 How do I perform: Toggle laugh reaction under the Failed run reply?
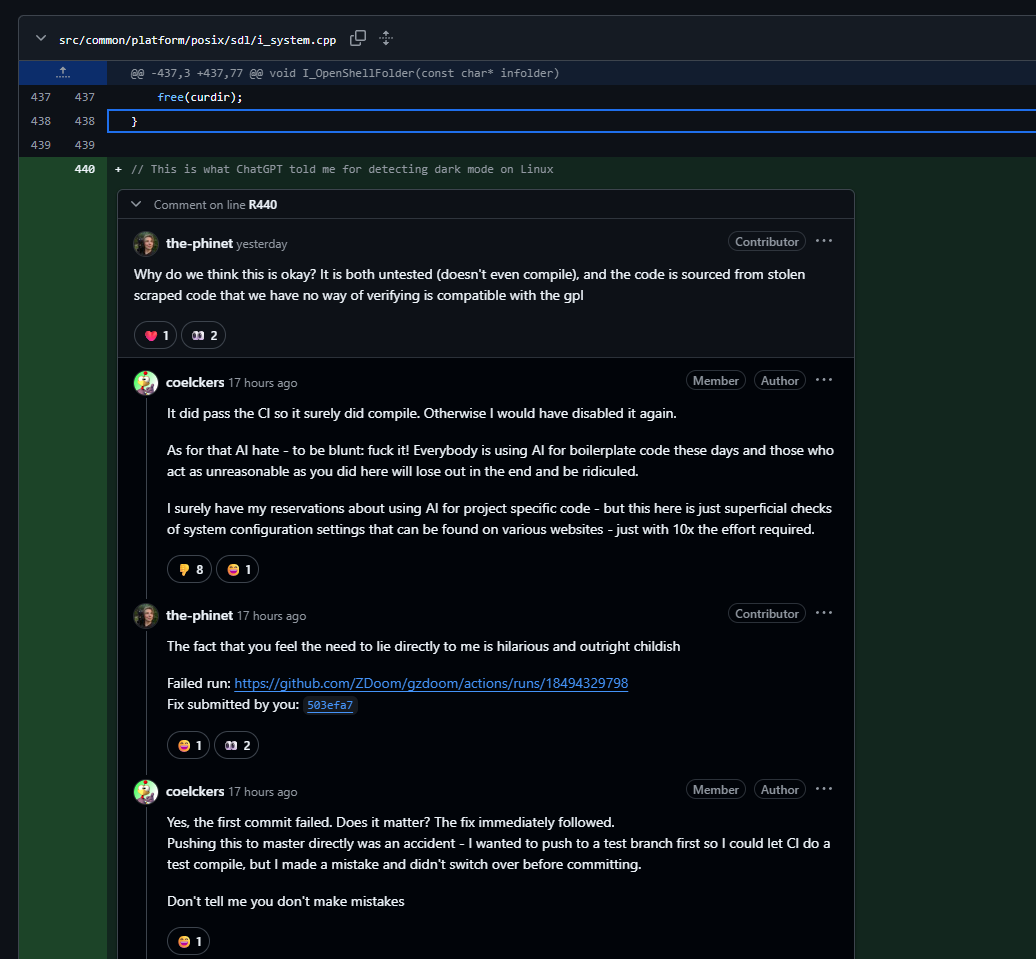pyautogui.click(x=188, y=746)
